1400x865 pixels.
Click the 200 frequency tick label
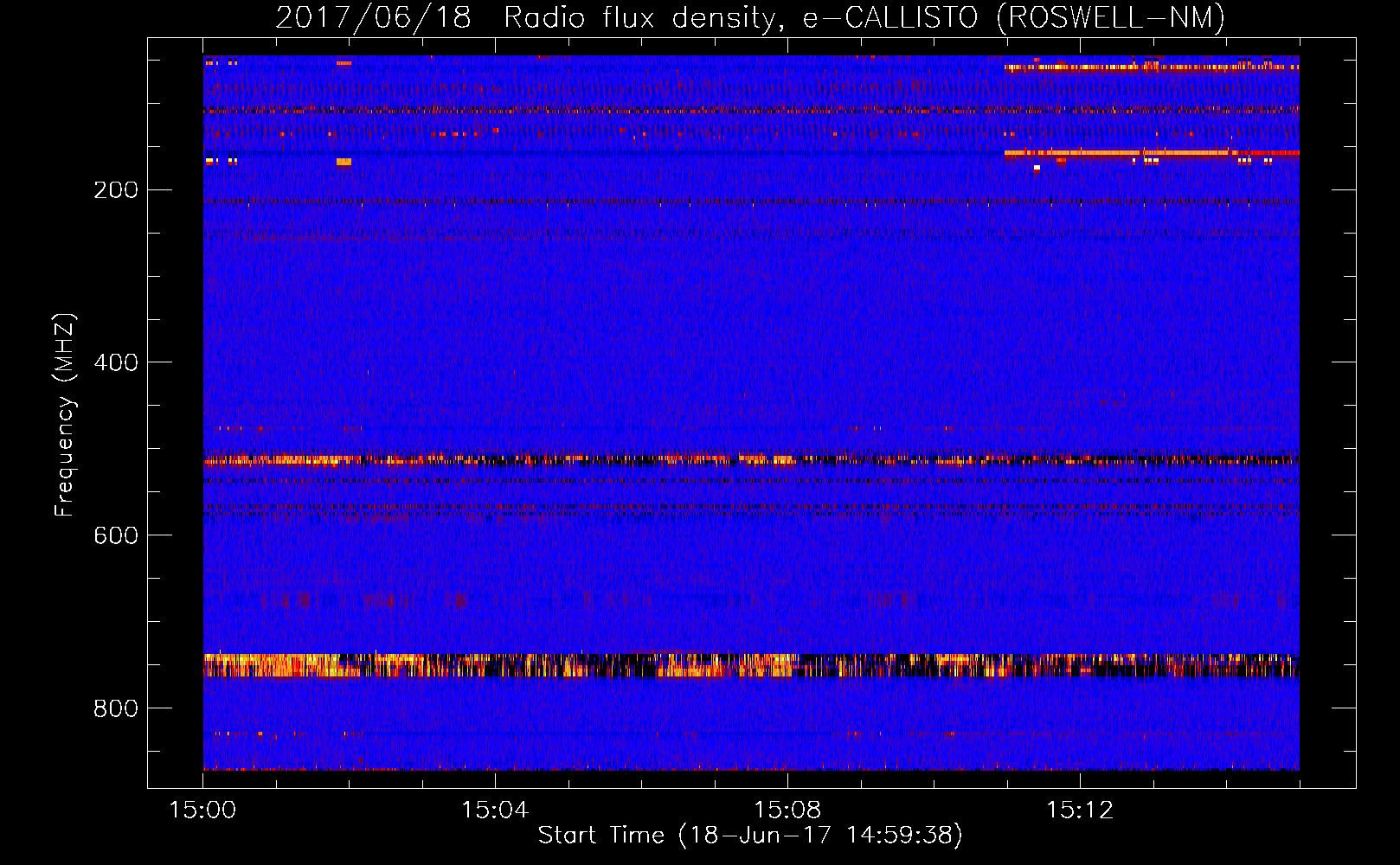116,190
